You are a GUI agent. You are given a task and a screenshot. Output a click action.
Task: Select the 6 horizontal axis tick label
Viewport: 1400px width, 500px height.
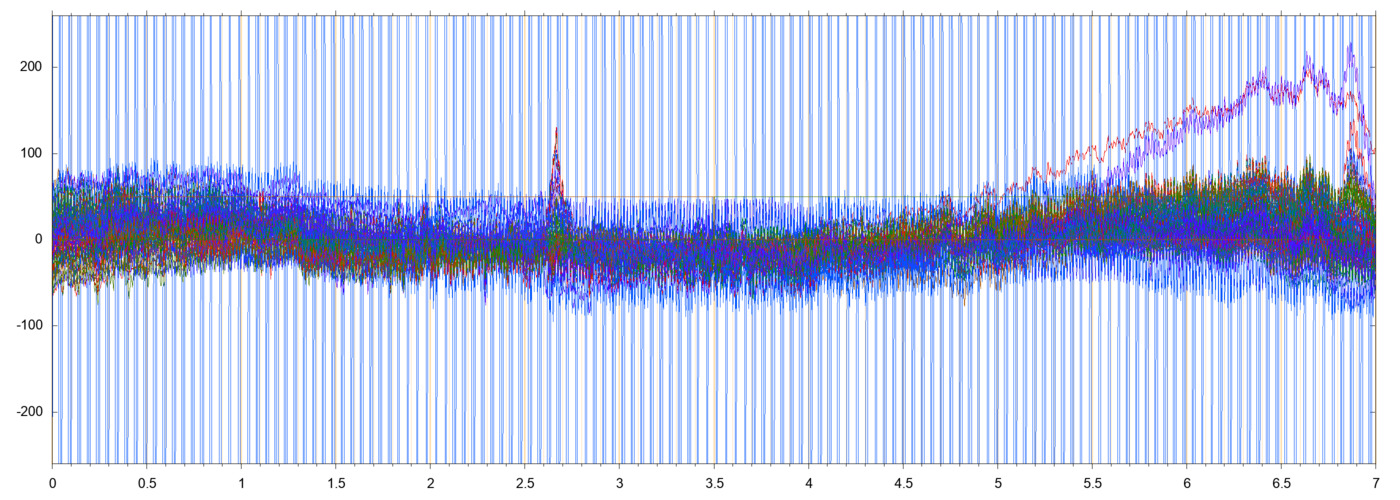[1186, 481]
